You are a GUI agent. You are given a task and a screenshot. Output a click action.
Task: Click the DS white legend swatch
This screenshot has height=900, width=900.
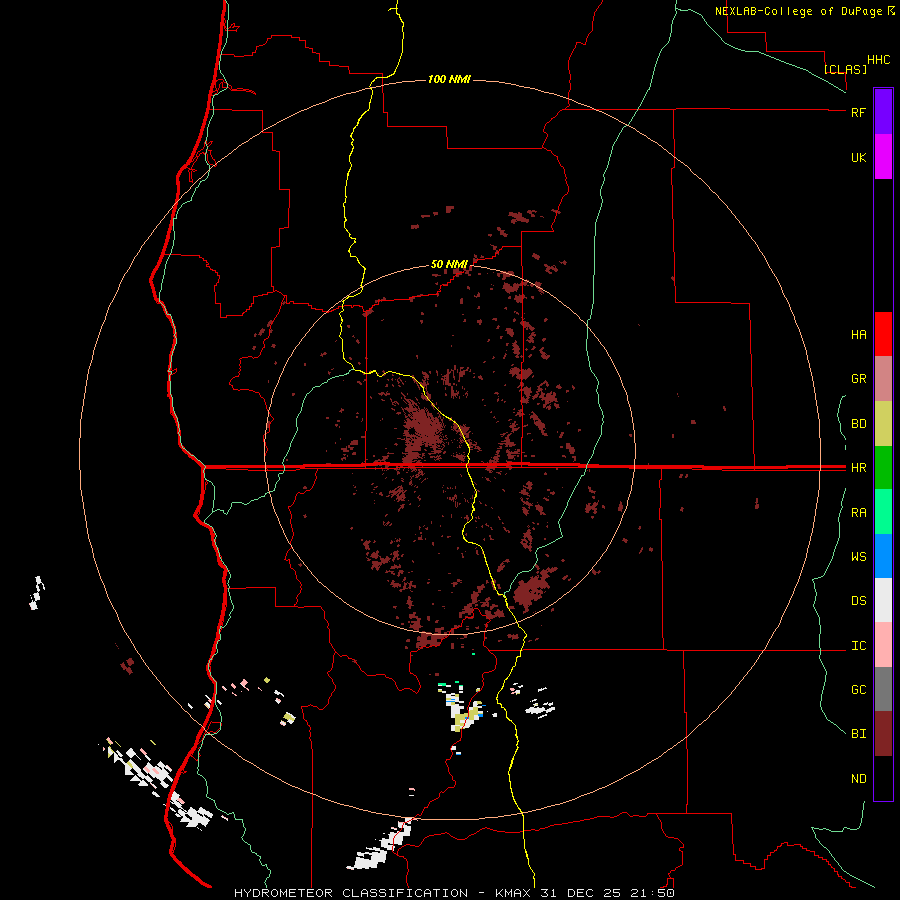[883, 600]
